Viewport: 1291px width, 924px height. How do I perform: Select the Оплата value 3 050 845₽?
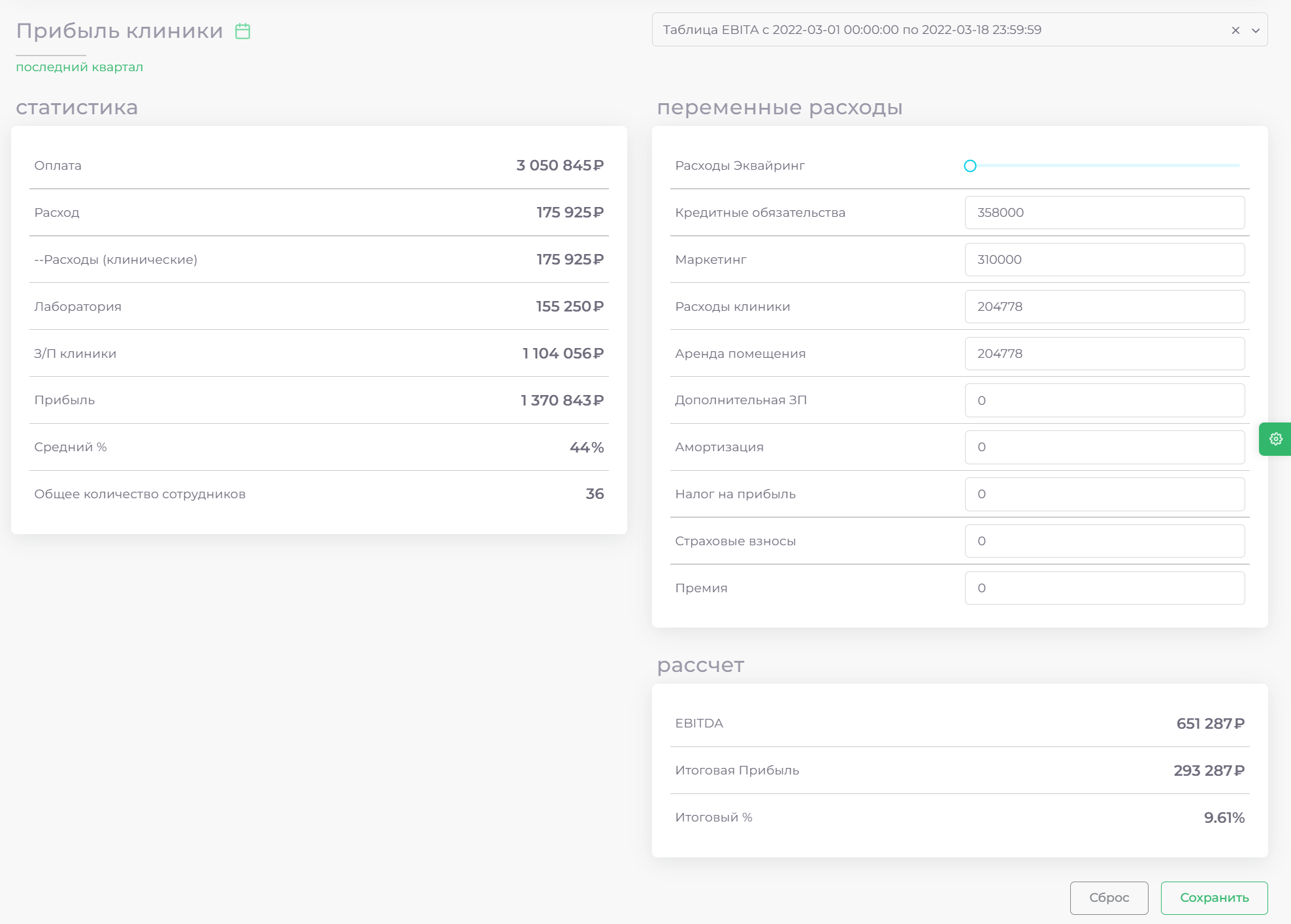coord(560,165)
